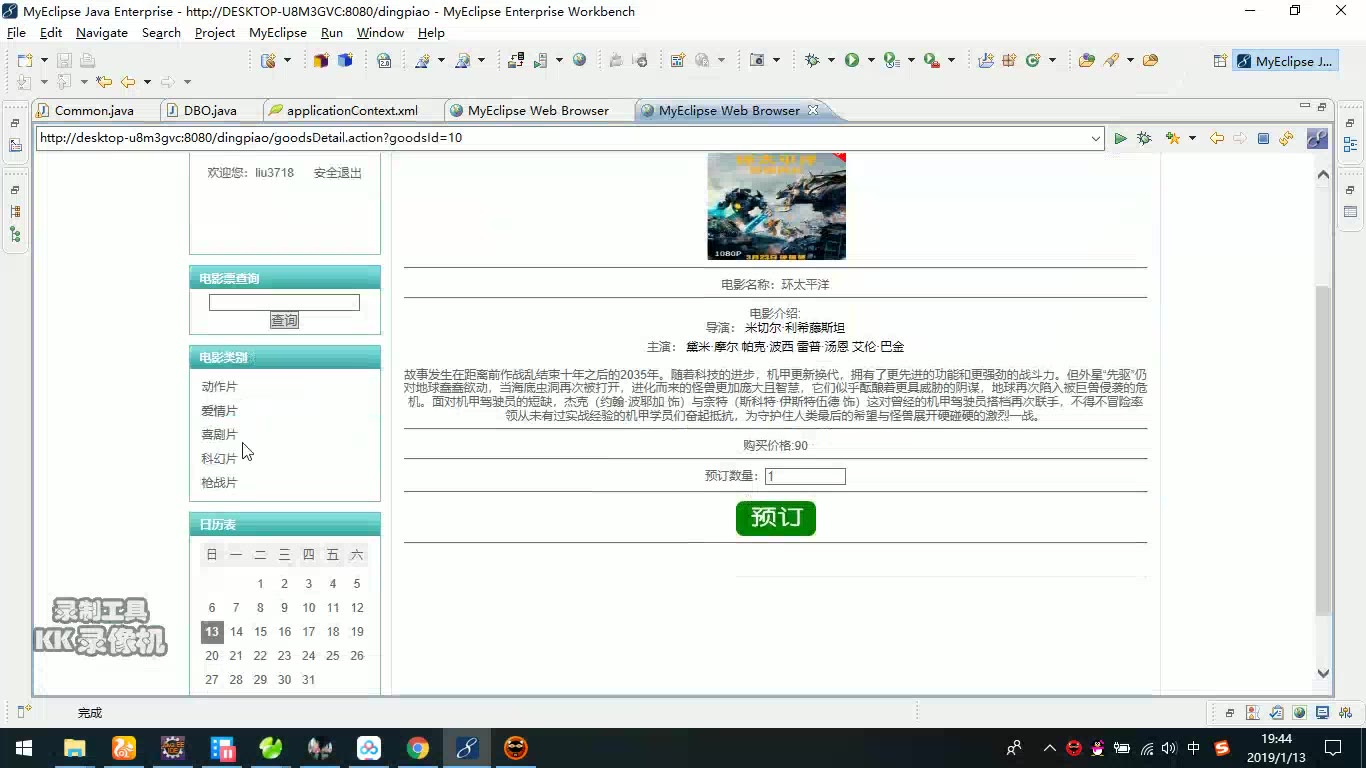Click the New file wizard icon
This screenshot has height=768, width=1366.
(x=25, y=61)
